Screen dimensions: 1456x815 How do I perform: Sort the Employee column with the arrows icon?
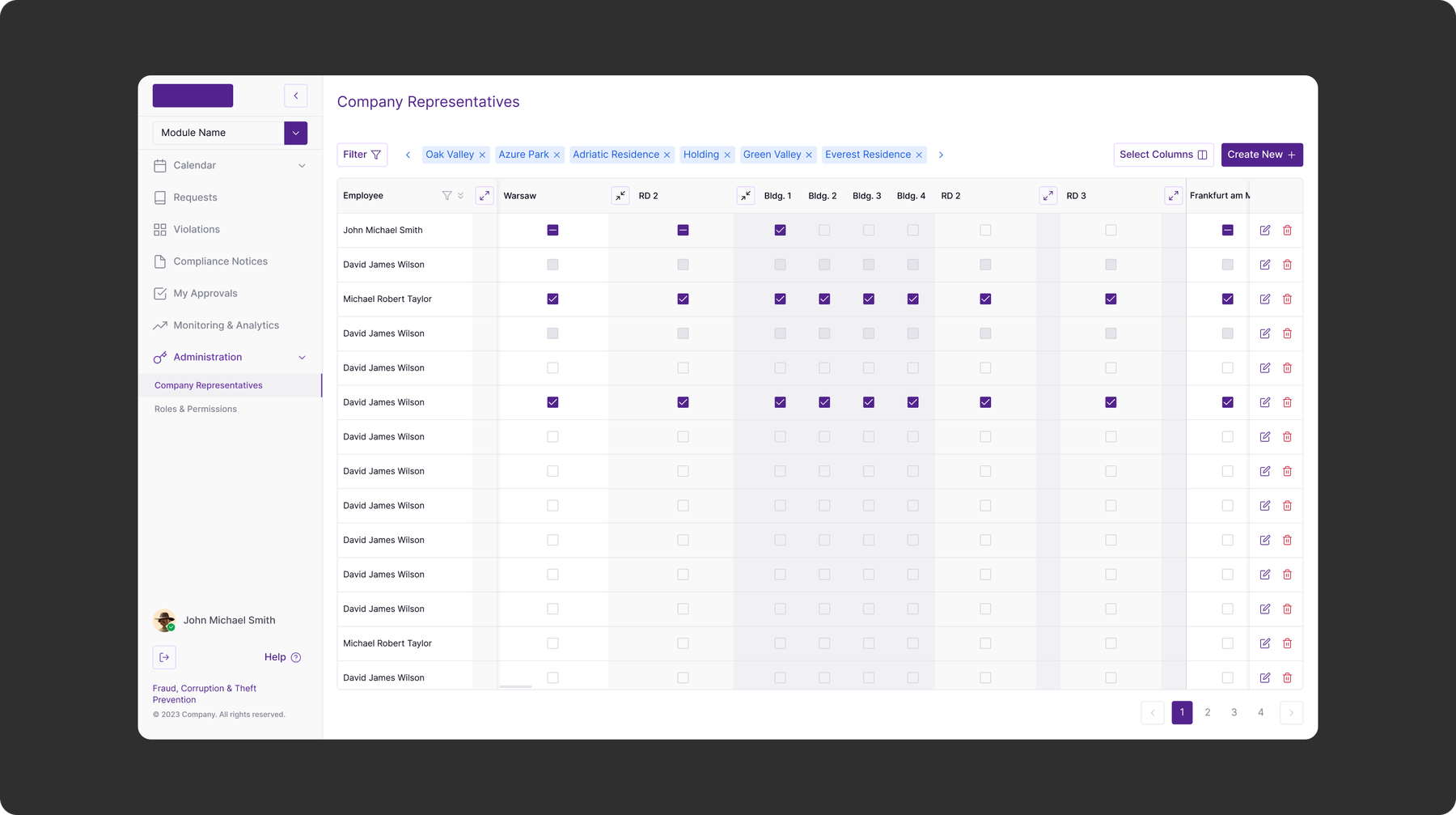(460, 196)
